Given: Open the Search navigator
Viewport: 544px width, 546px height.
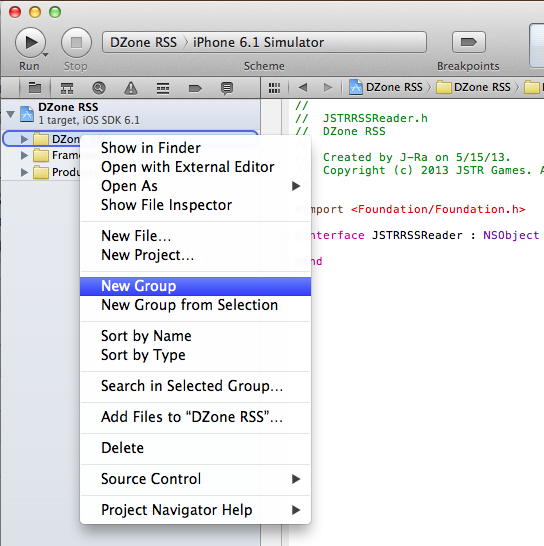Looking at the screenshot, I should (99, 88).
